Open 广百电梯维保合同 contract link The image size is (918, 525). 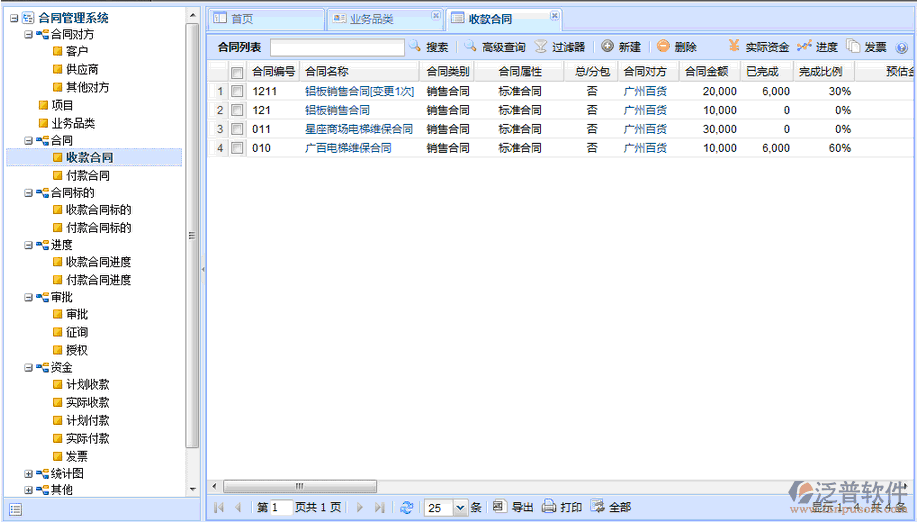348,148
